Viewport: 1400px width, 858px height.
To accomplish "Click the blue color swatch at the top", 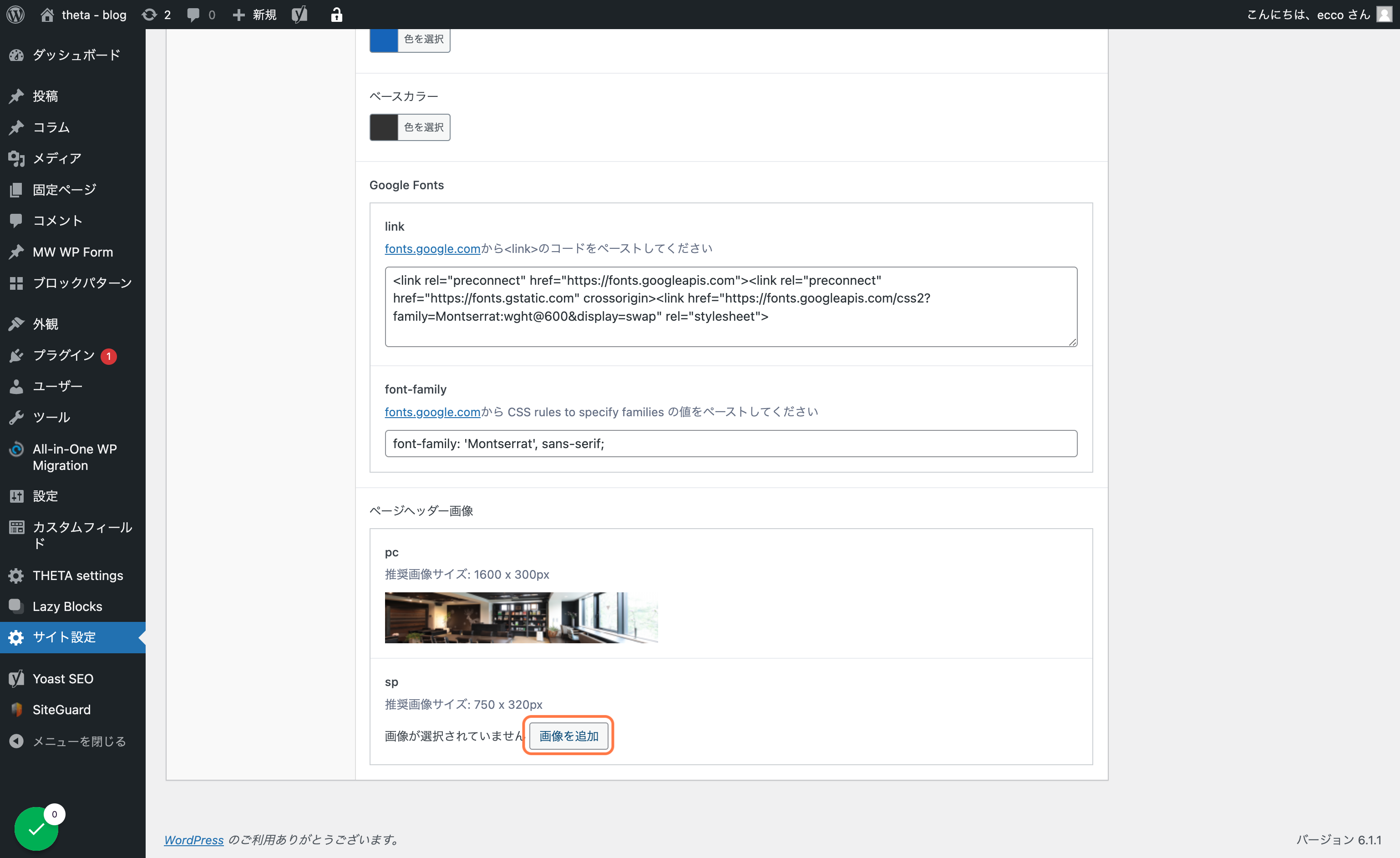I will point(384,40).
